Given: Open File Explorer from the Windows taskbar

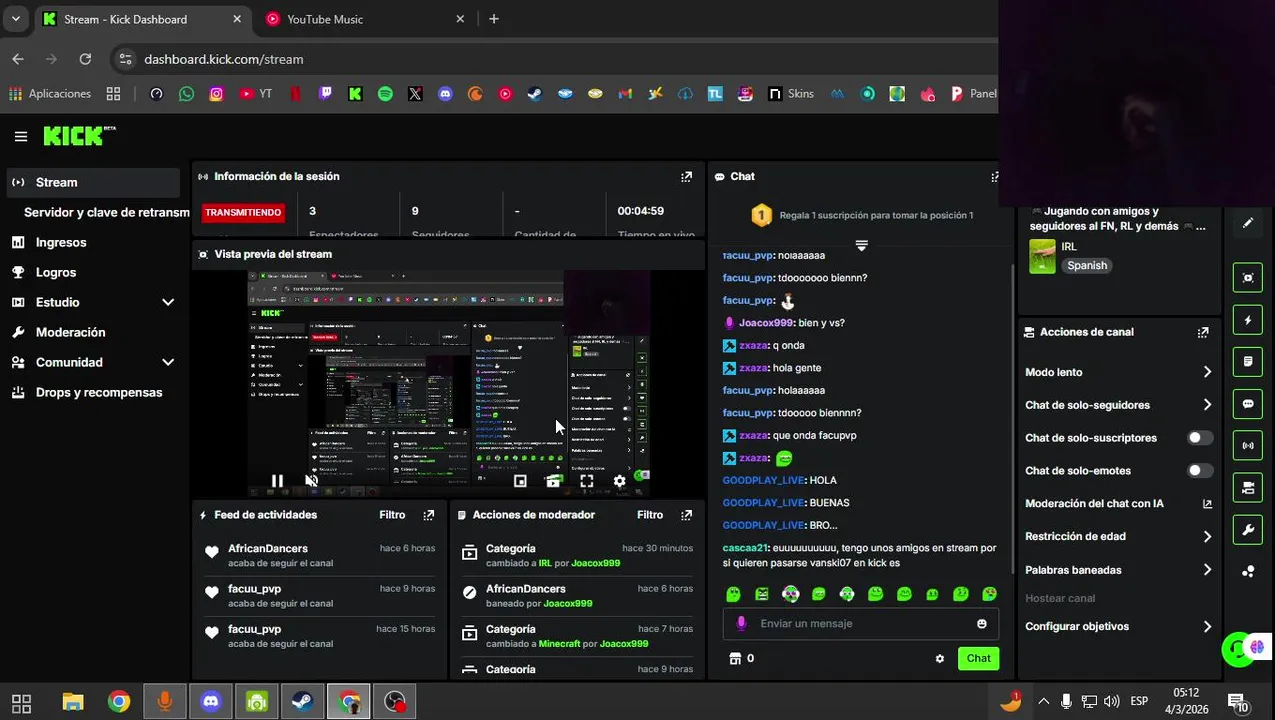Looking at the screenshot, I should point(73,702).
